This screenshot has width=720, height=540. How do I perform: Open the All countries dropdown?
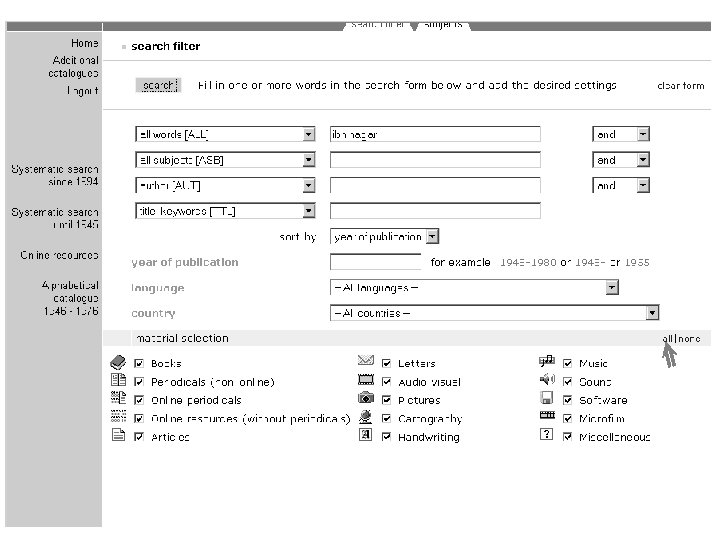coord(495,313)
